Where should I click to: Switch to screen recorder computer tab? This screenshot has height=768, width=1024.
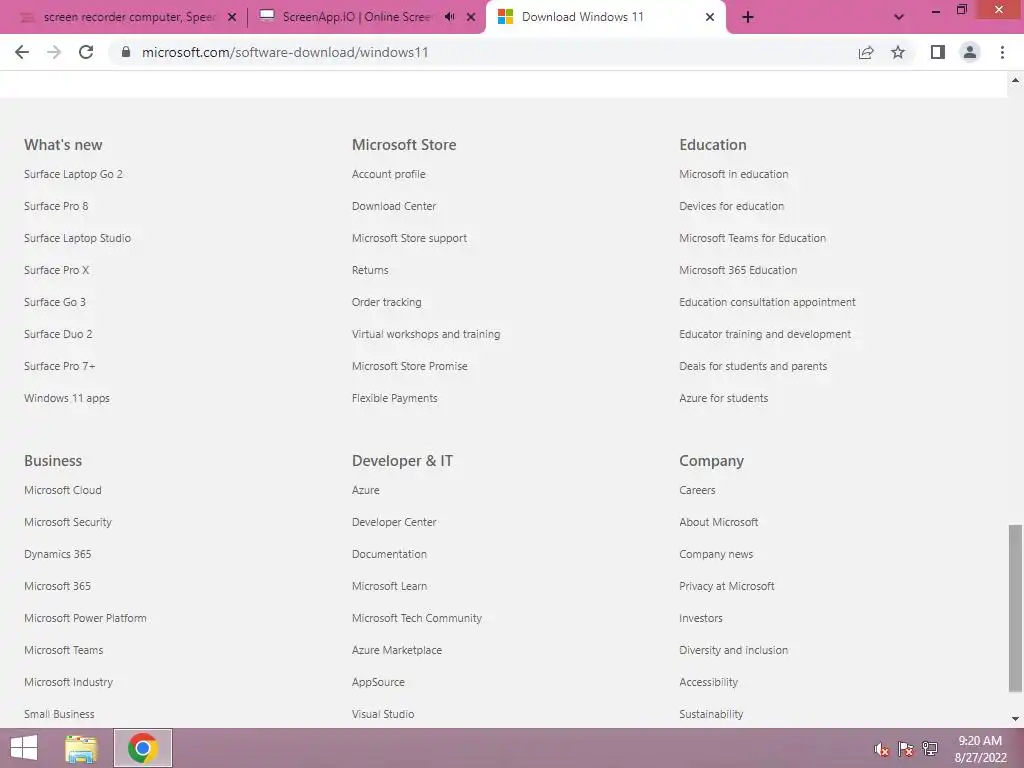click(x=129, y=17)
